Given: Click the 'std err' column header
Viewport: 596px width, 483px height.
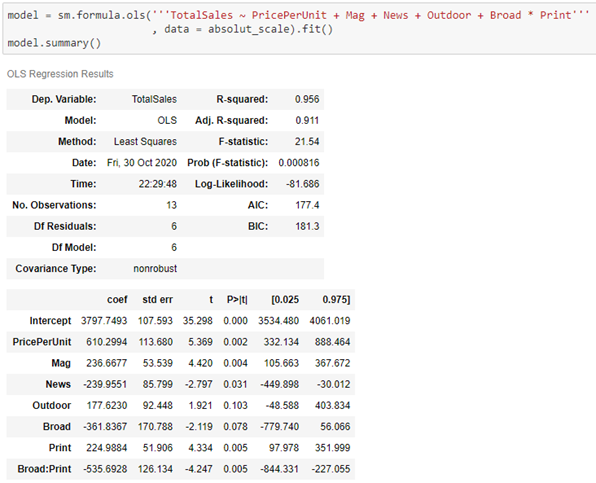Looking at the screenshot, I should click(157, 300).
